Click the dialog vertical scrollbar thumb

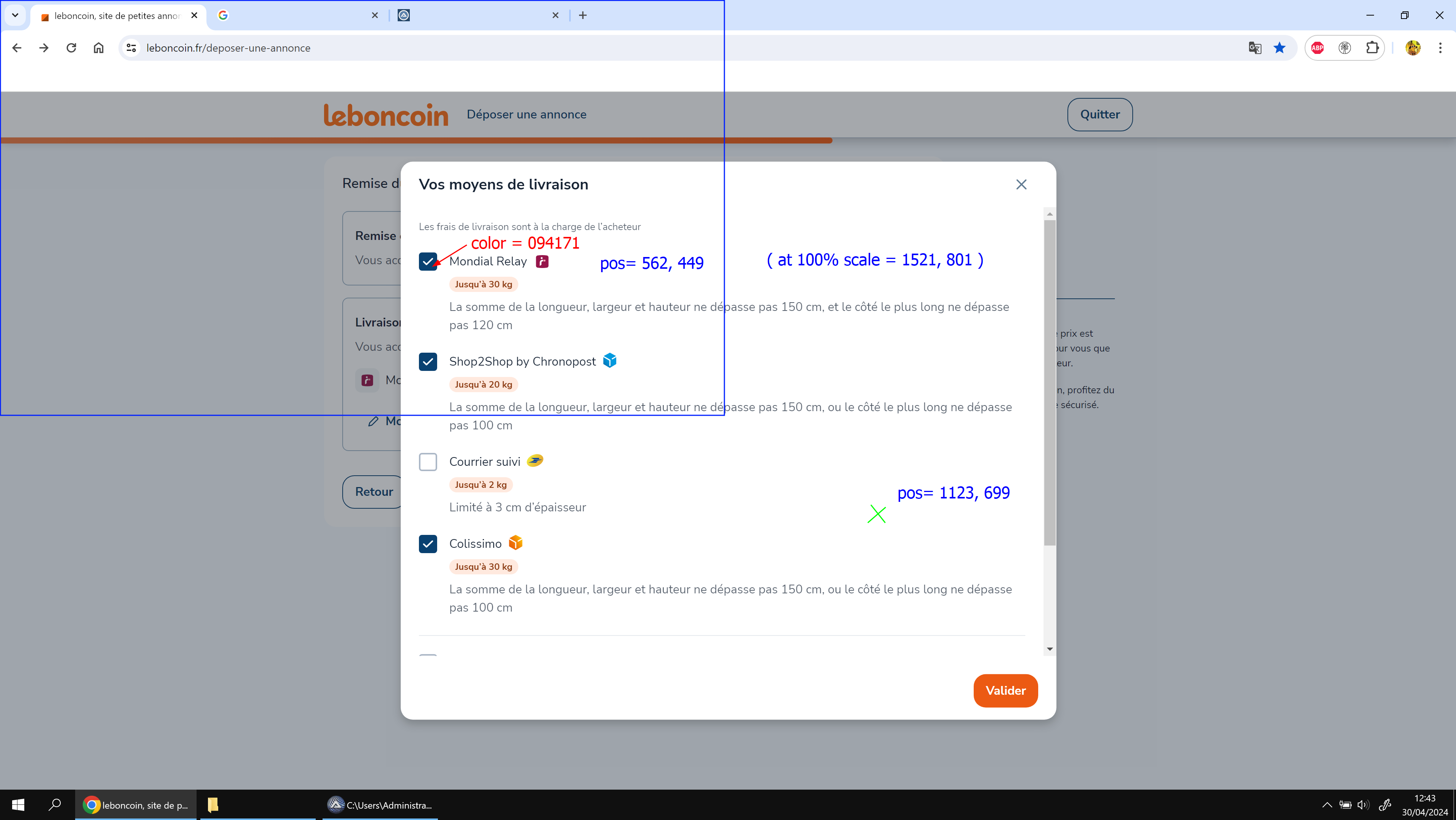pos(1050,383)
